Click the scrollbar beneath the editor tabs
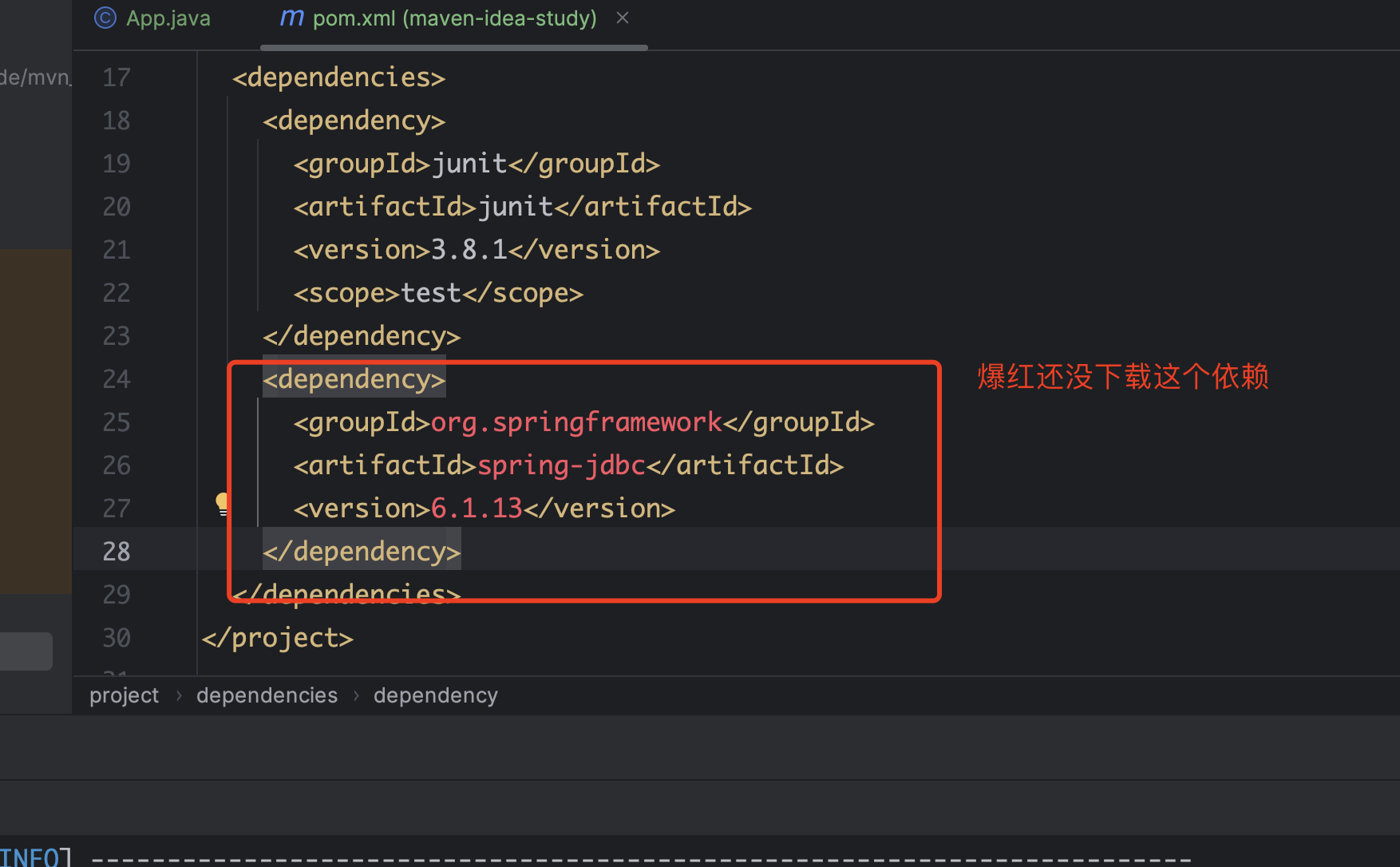The width and height of the screenshot is (1400, 867). click(x=453, y=48)
